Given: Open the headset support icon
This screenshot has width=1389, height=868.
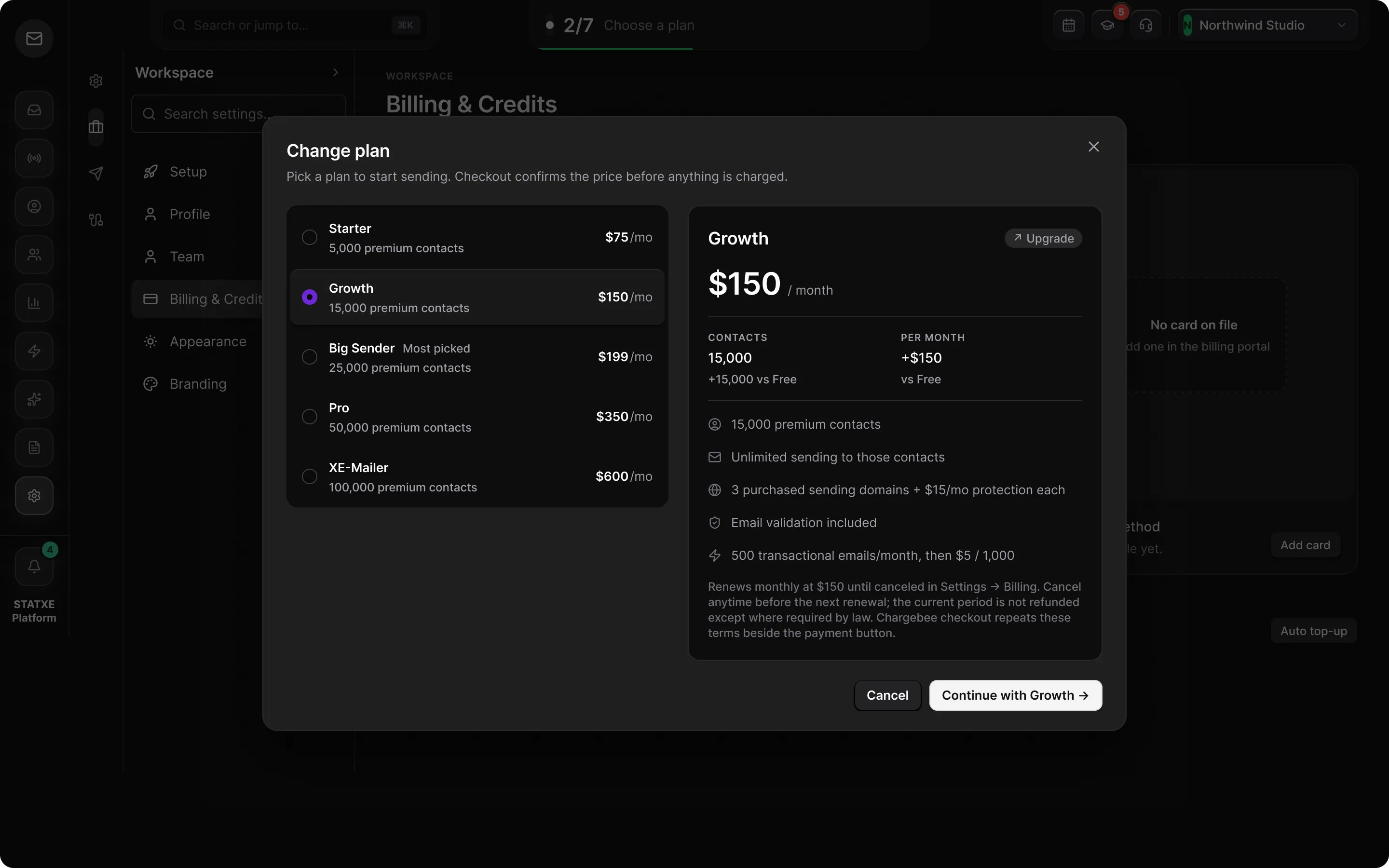Looking at the screenshot, I should (x=1145, y=25).
